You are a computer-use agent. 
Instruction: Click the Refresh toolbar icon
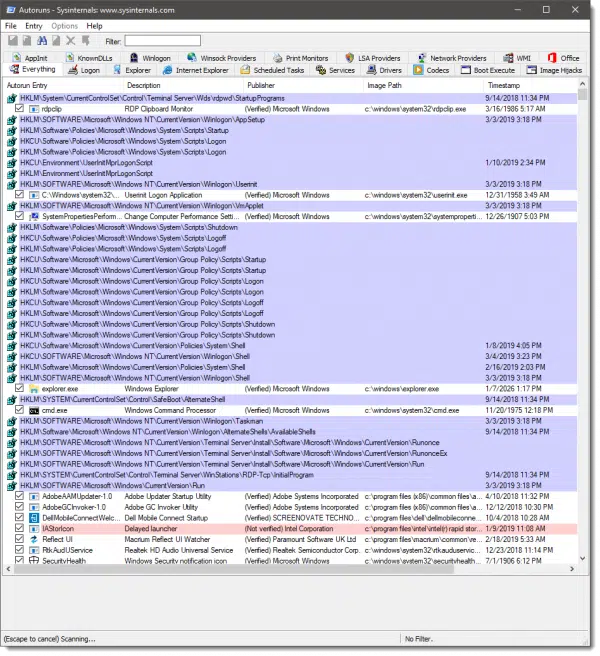coord(27,41)
